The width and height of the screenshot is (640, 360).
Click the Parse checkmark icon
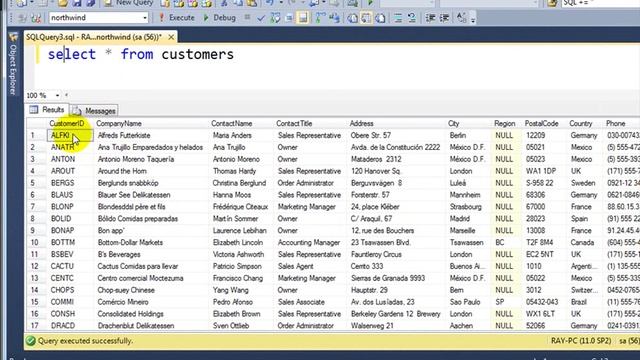[x=261, y=18]
